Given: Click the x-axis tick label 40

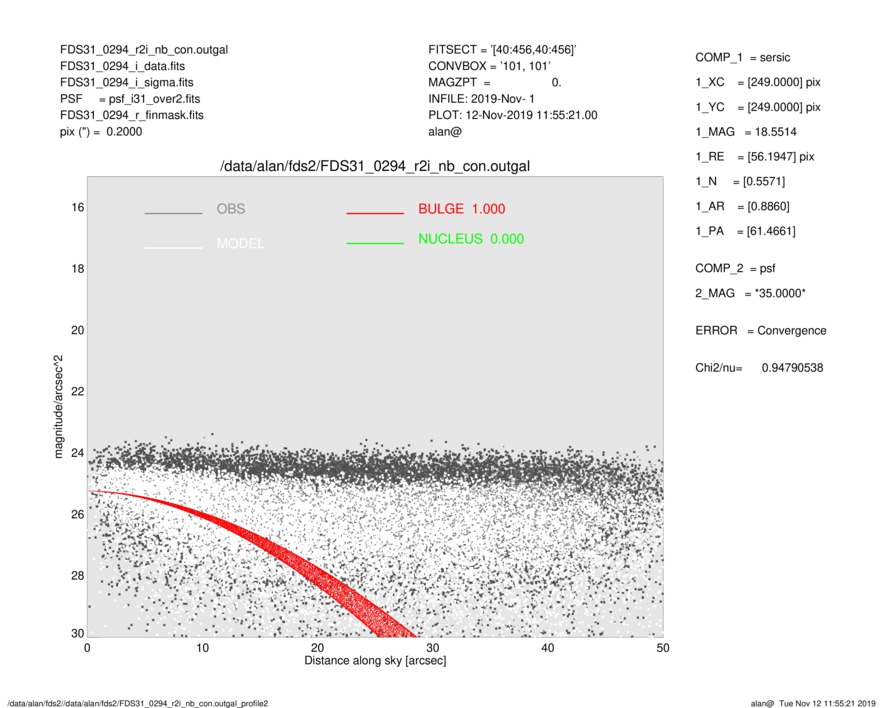Looking at the screenshot, I should click(x=548, y=648).
